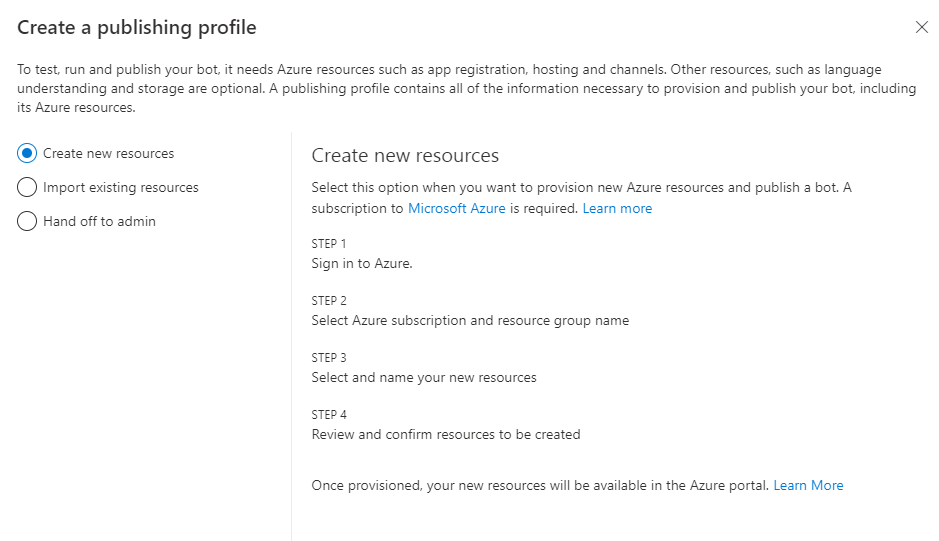Click the STEP 4 label
939x541 pixels.
tap(329, 415)
